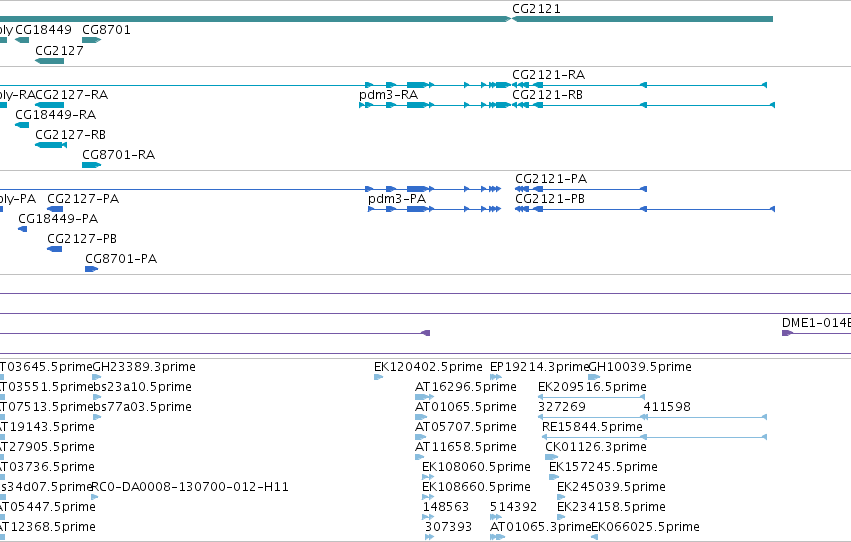The height and width of the screenshot is (542, 851).
Task: Select the bs23a10.5prime EST label
Action: (x=142, y=387)
